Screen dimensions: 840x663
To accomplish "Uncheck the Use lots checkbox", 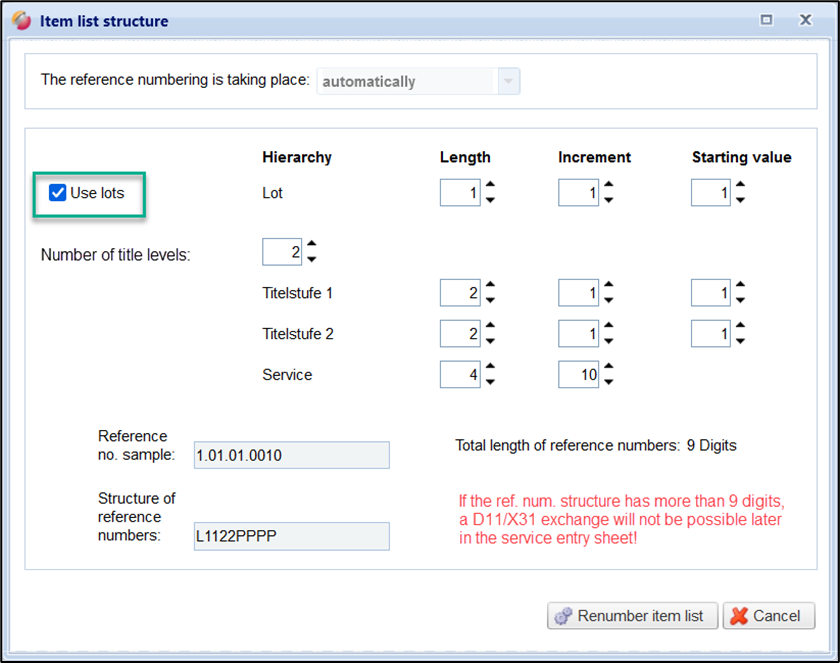I will pos(58,193).
